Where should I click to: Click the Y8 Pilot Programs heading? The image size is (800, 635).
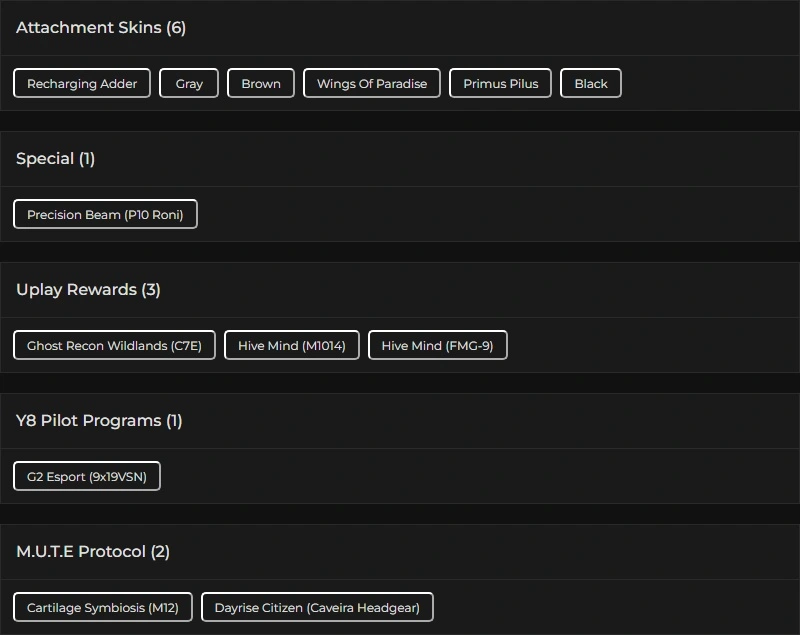(88, 421)
